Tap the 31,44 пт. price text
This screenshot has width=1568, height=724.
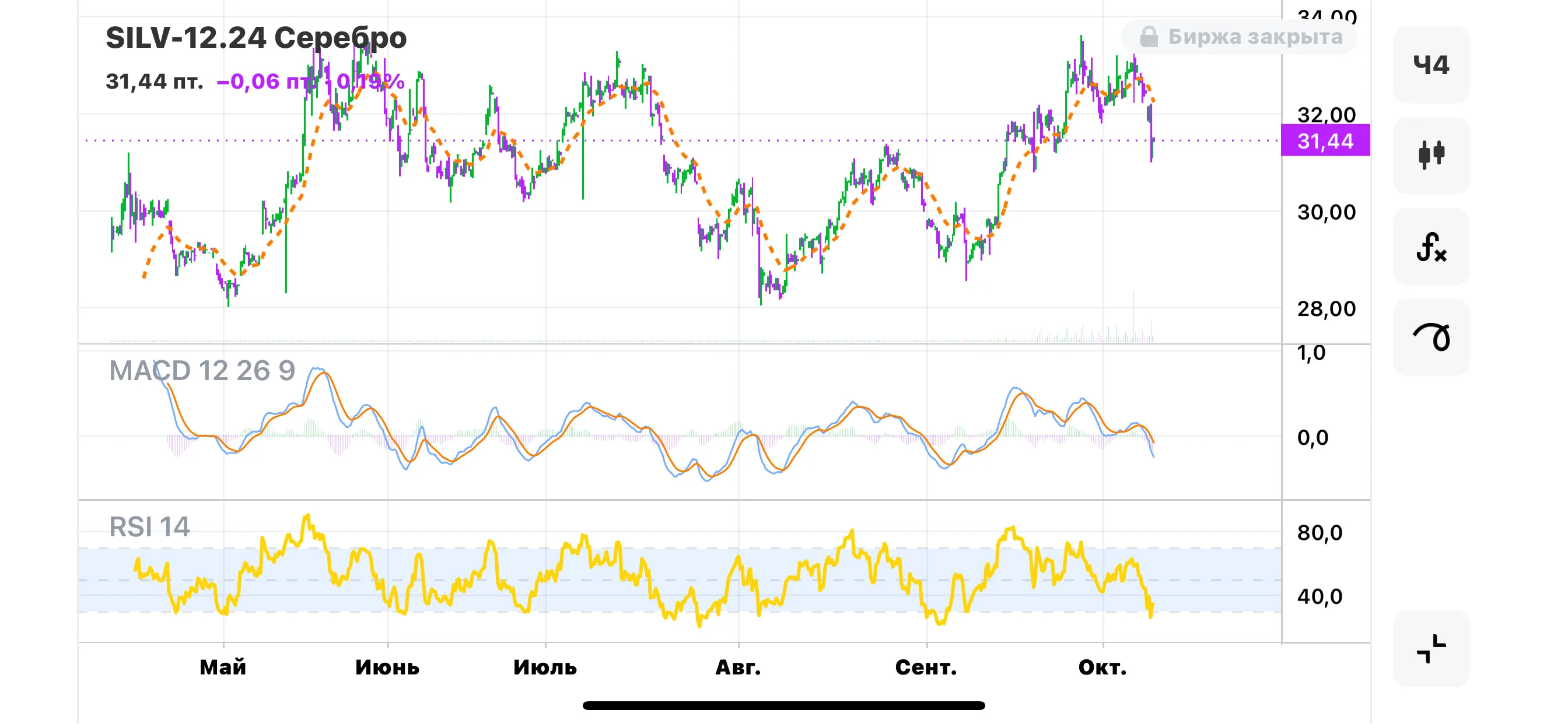click(155, 81)
